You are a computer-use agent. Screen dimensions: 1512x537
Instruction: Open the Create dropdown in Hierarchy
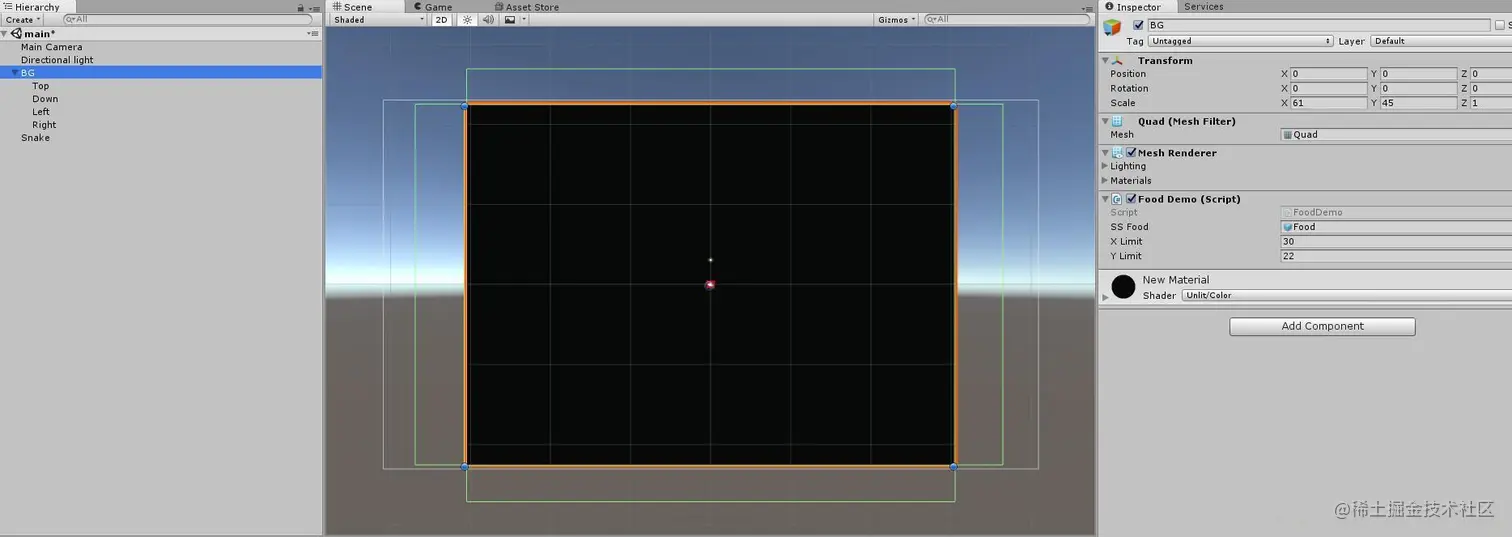click(22, 20)
